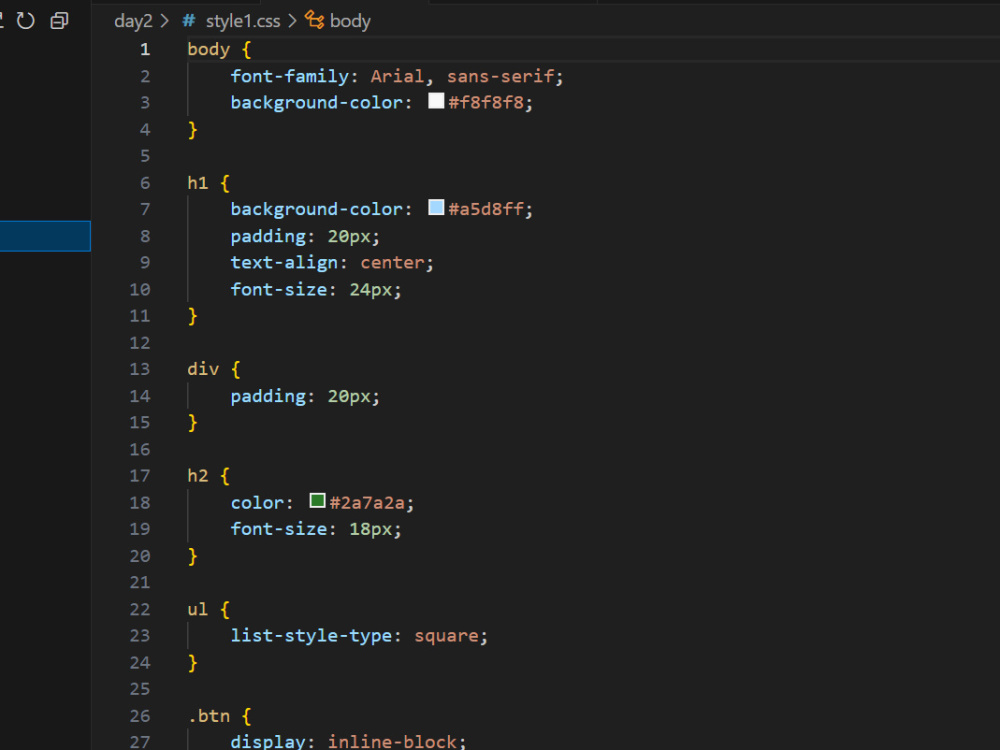Viewport: 1000px width, 750px height.
Task: Click the #2a7a2a hex value
Action: [x=368, y=503]
